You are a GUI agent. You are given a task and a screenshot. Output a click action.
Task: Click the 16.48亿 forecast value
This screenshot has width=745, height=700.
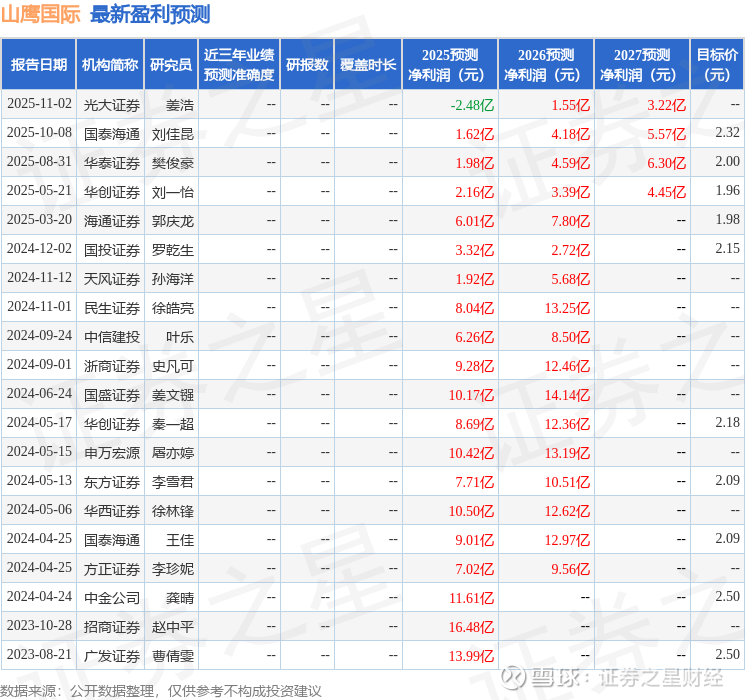pos(471,626)
